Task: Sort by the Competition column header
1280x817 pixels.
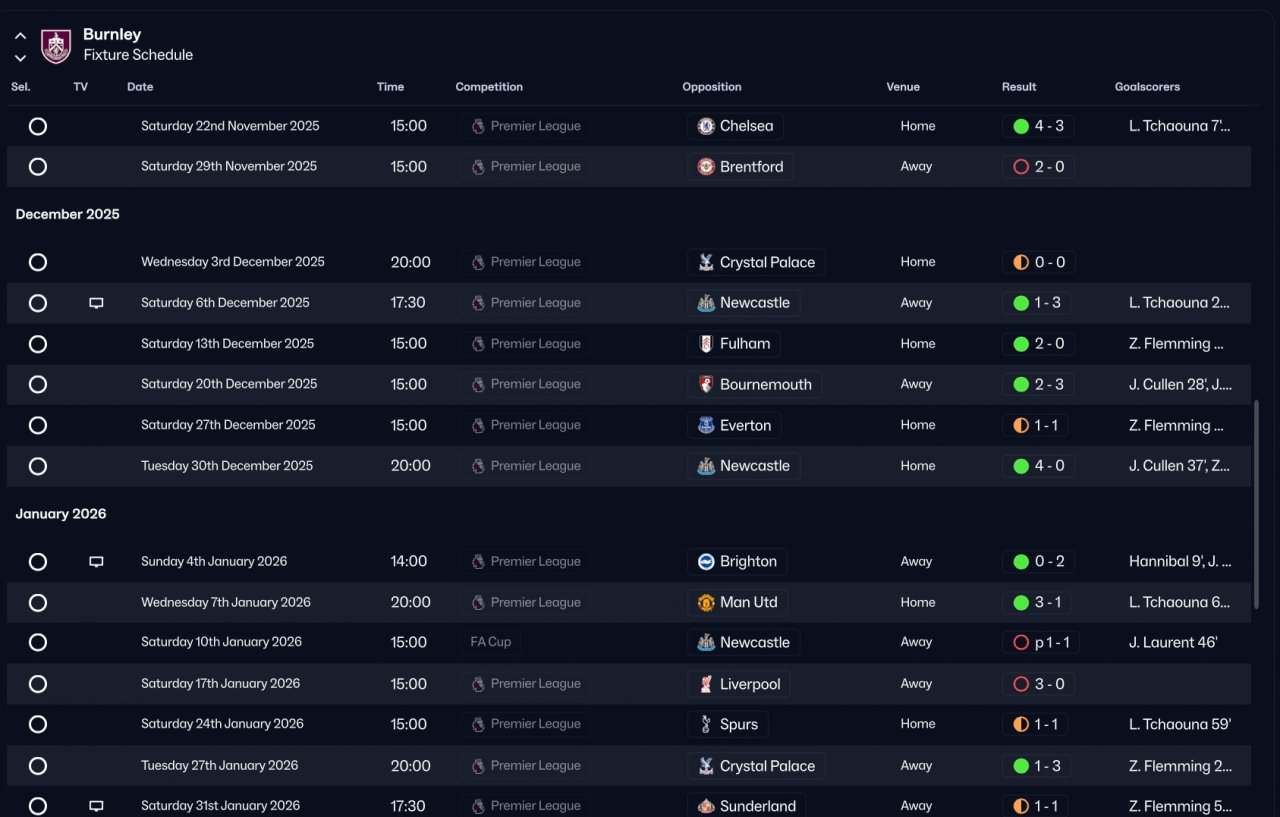Action: tap(489, 87)
